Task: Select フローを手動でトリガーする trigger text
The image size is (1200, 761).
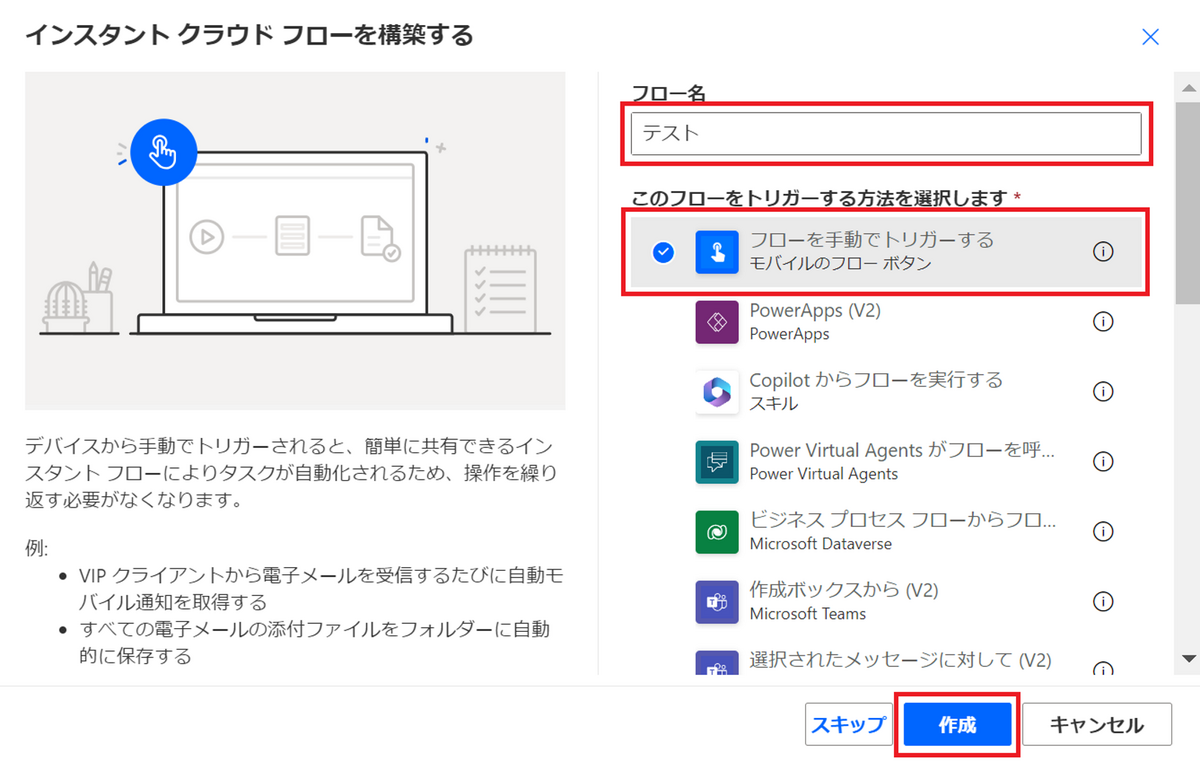Action: tap(872, 240)
